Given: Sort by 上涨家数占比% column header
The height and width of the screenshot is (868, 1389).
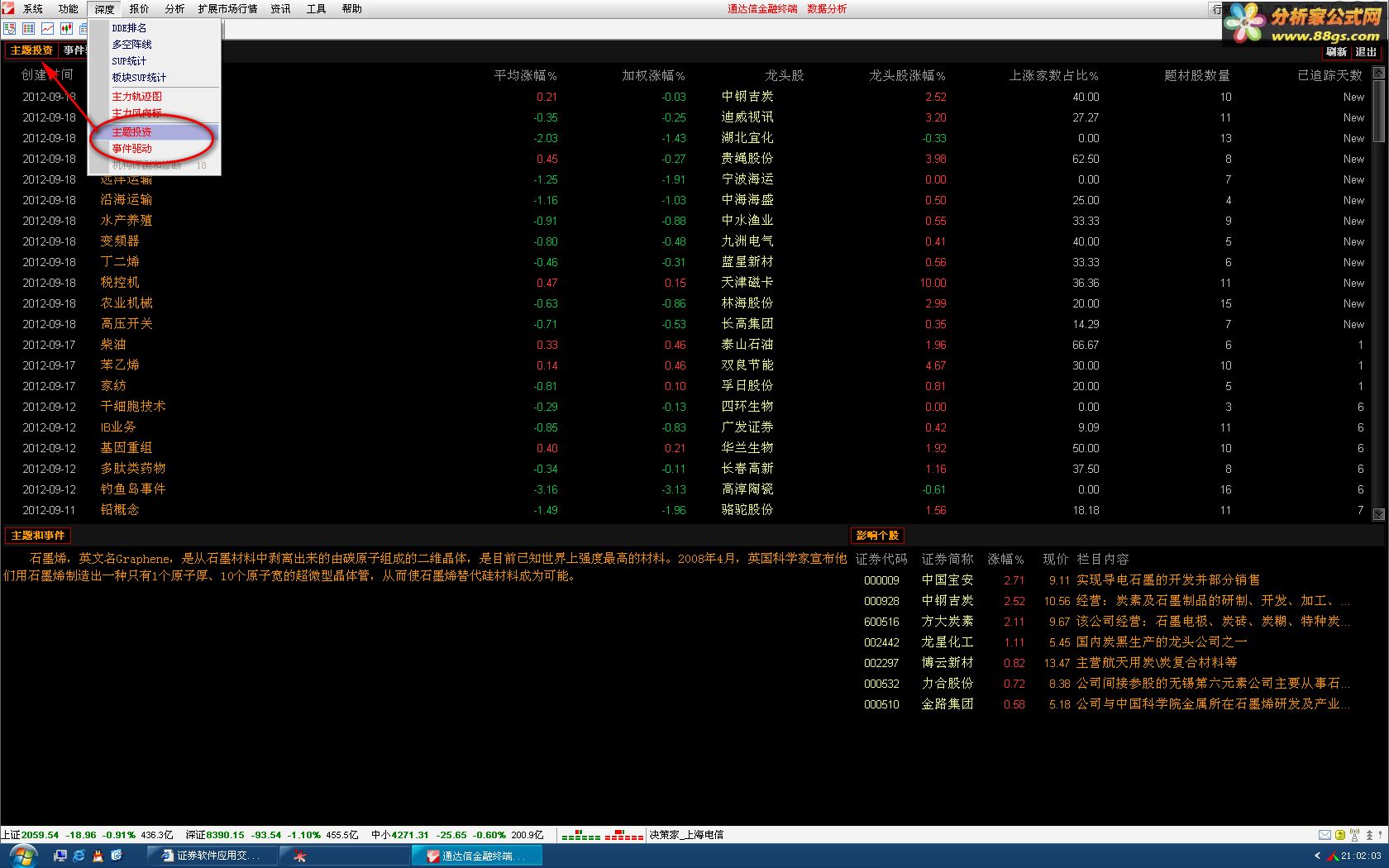Looking at the screenshot, I should pos(1053,75).
